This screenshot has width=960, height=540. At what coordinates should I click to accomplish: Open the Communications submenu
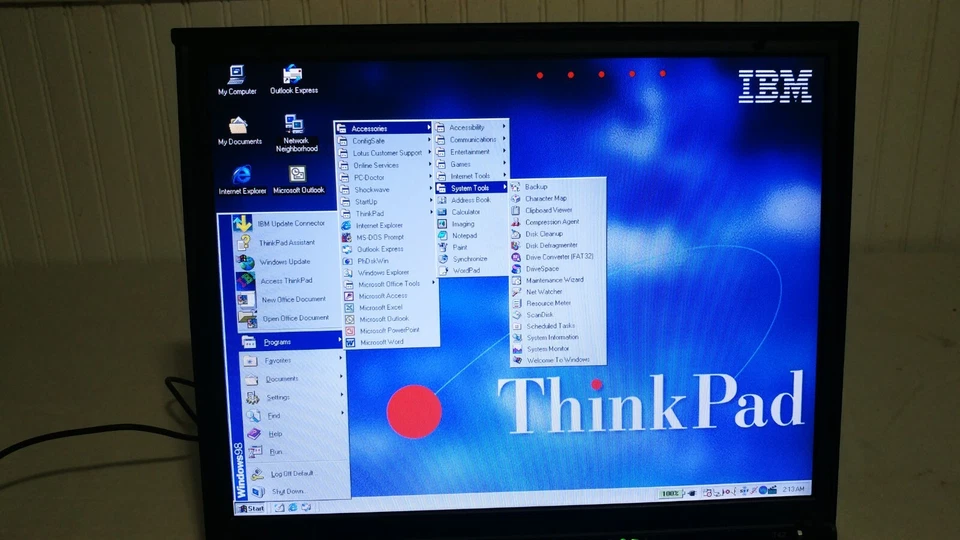[471, 140]
